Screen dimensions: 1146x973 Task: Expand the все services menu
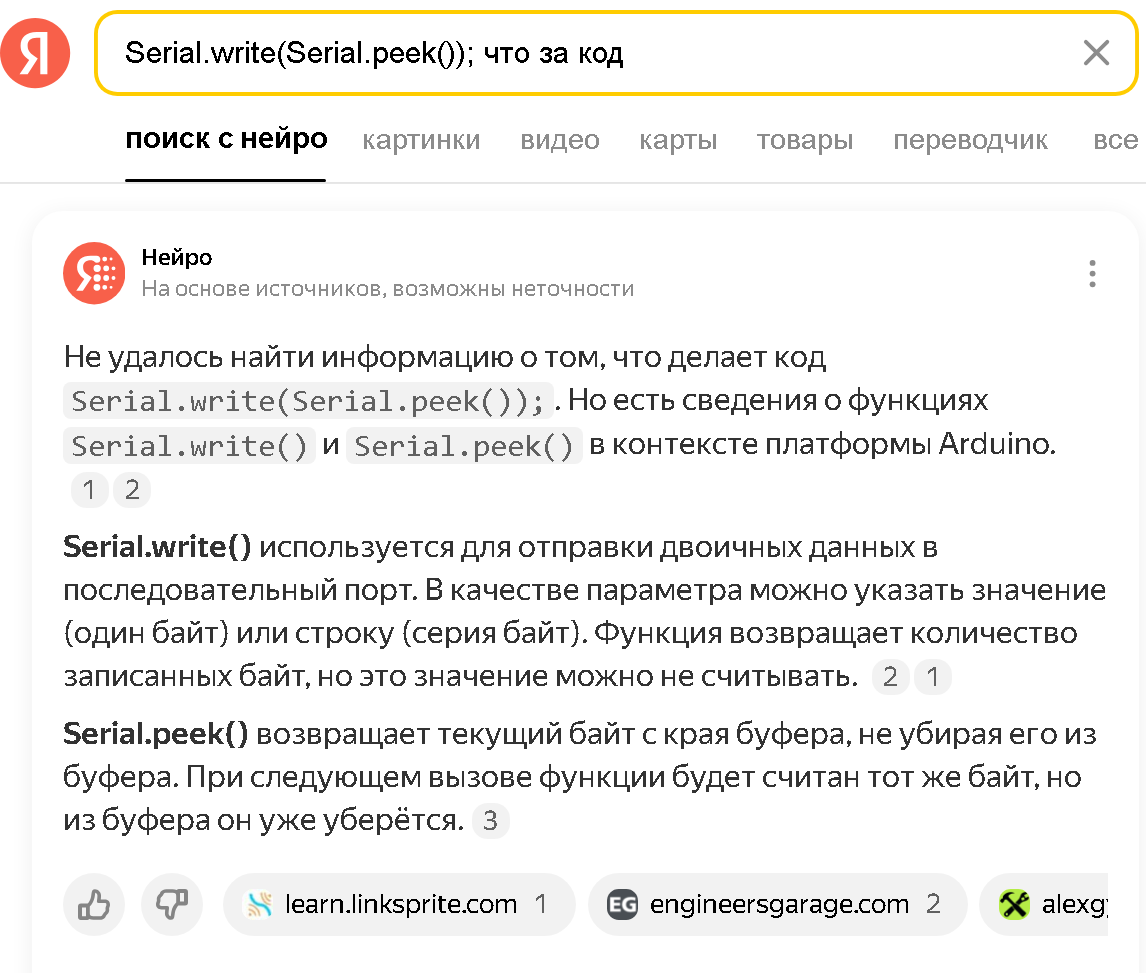(x=1114, y=140)
